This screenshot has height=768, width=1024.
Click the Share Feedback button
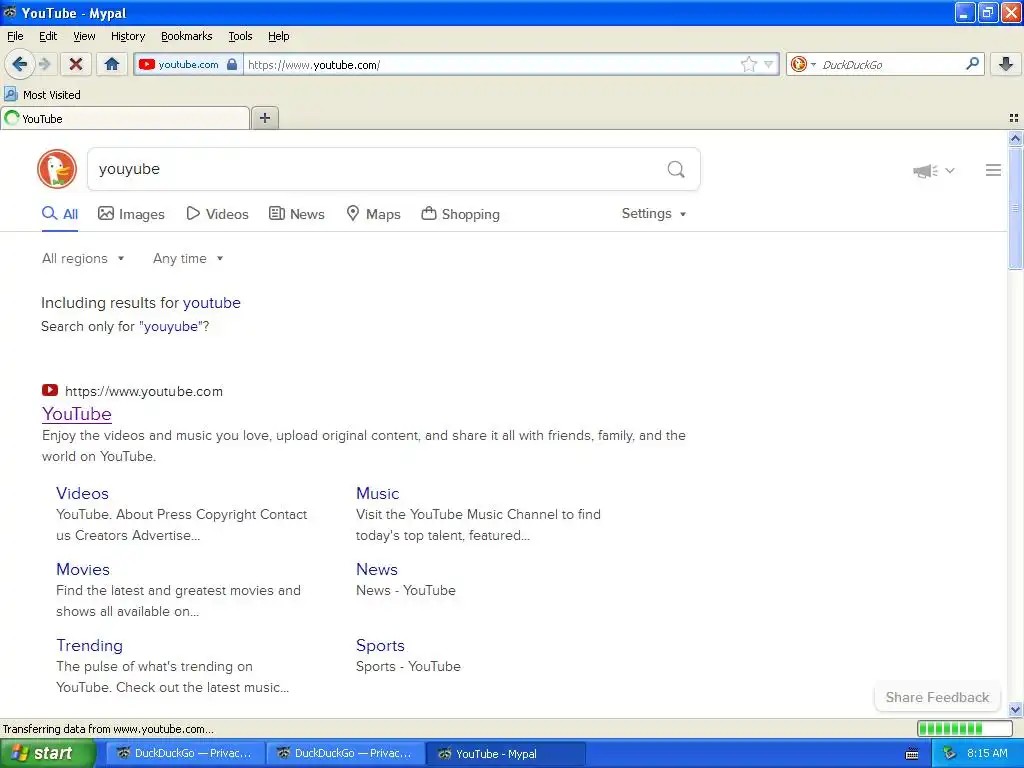pyautogui.click(x=937, y=697)
